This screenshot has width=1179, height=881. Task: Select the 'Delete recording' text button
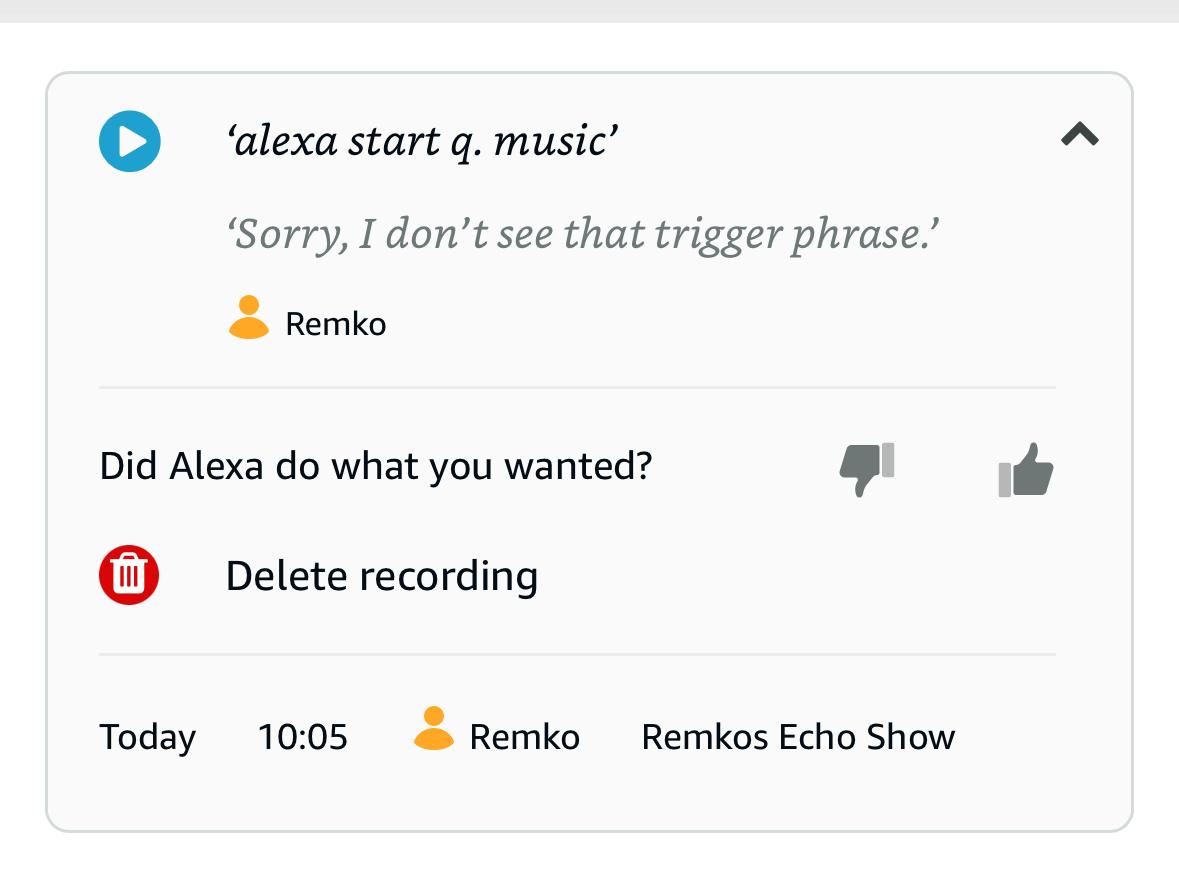point(382,576)
